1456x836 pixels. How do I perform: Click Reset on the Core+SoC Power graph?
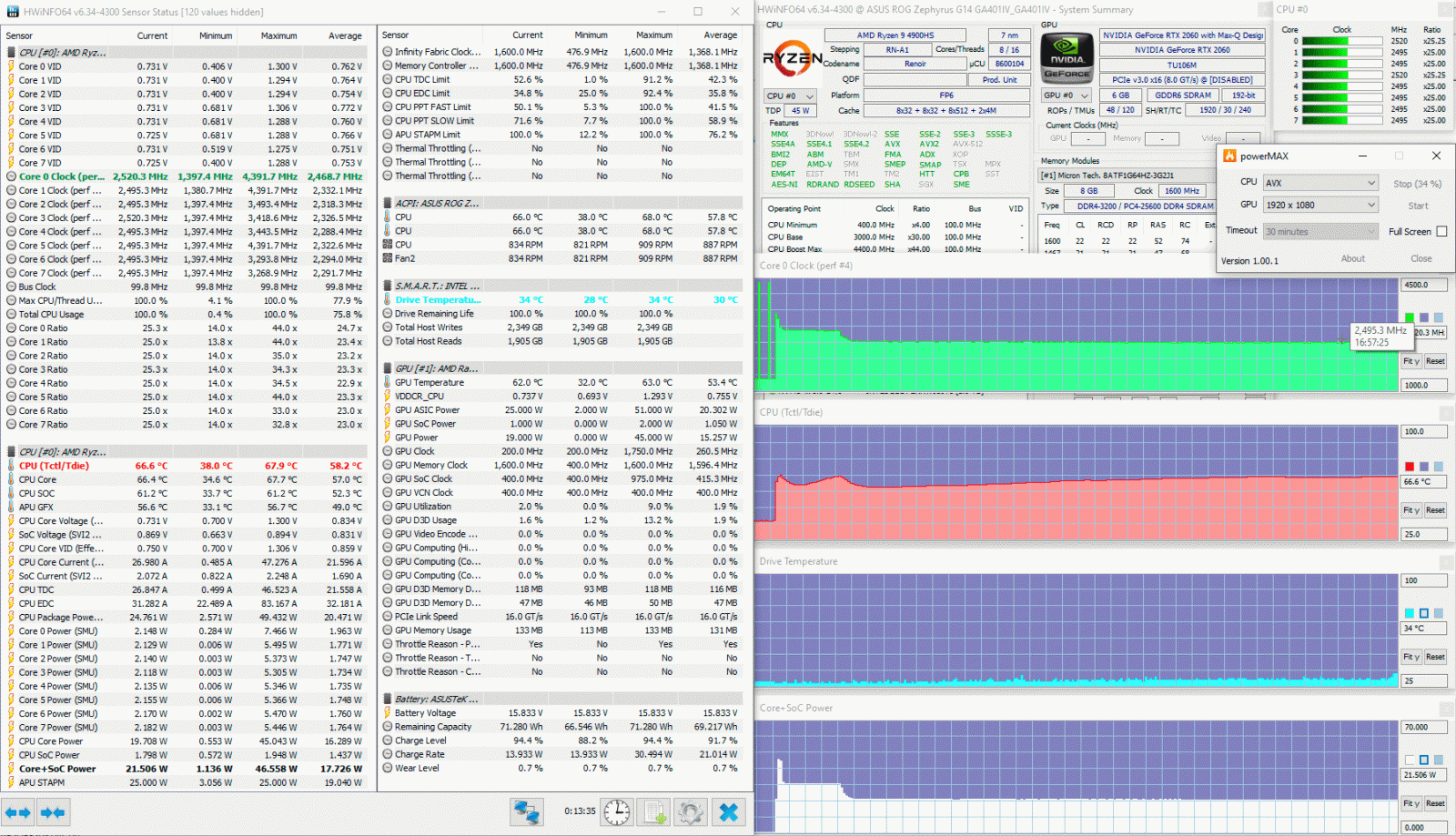[x=1435, y=803]
